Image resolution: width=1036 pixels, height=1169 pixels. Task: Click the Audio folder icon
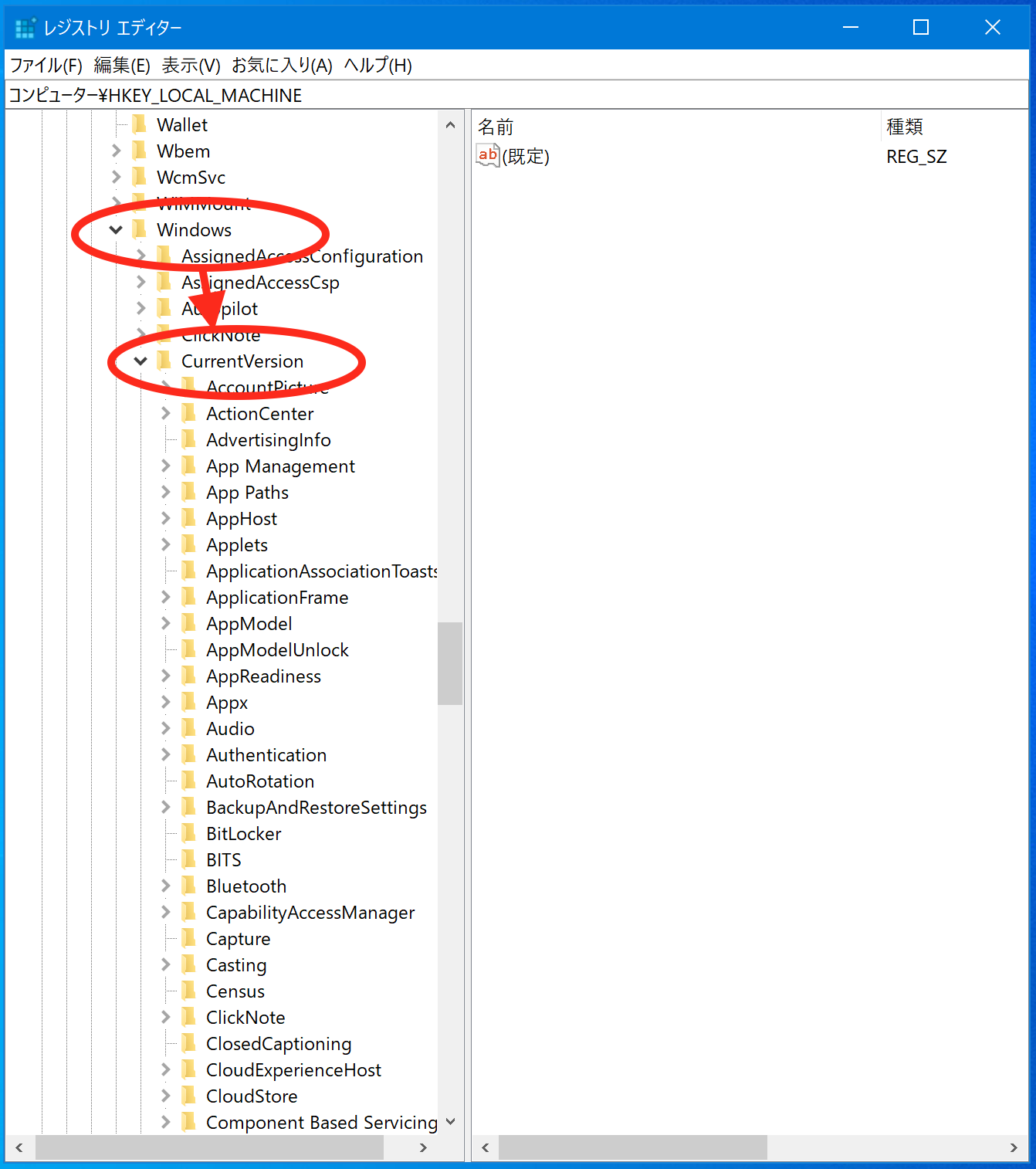189,728
